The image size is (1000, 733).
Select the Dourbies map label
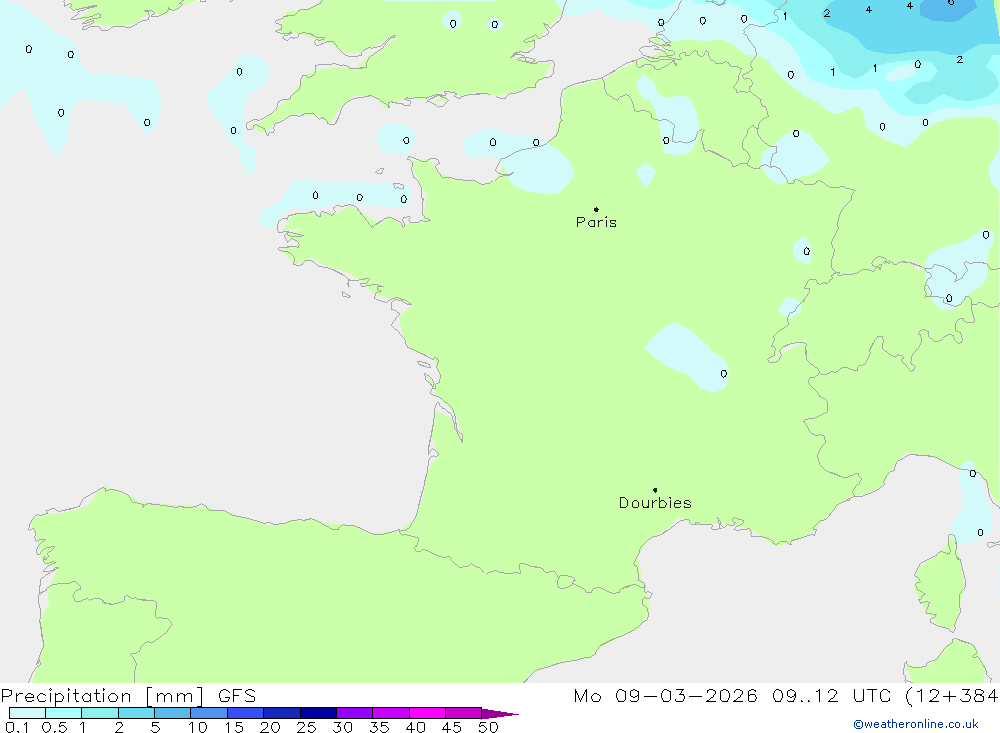click(655, 503)
